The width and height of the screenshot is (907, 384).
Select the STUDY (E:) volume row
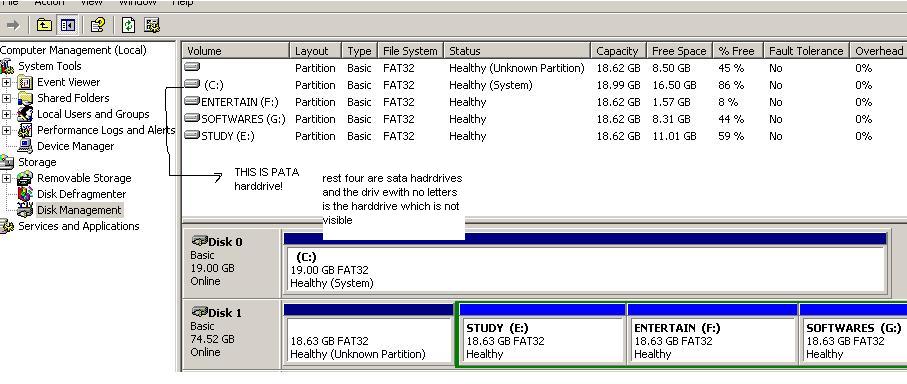point(544,136)
